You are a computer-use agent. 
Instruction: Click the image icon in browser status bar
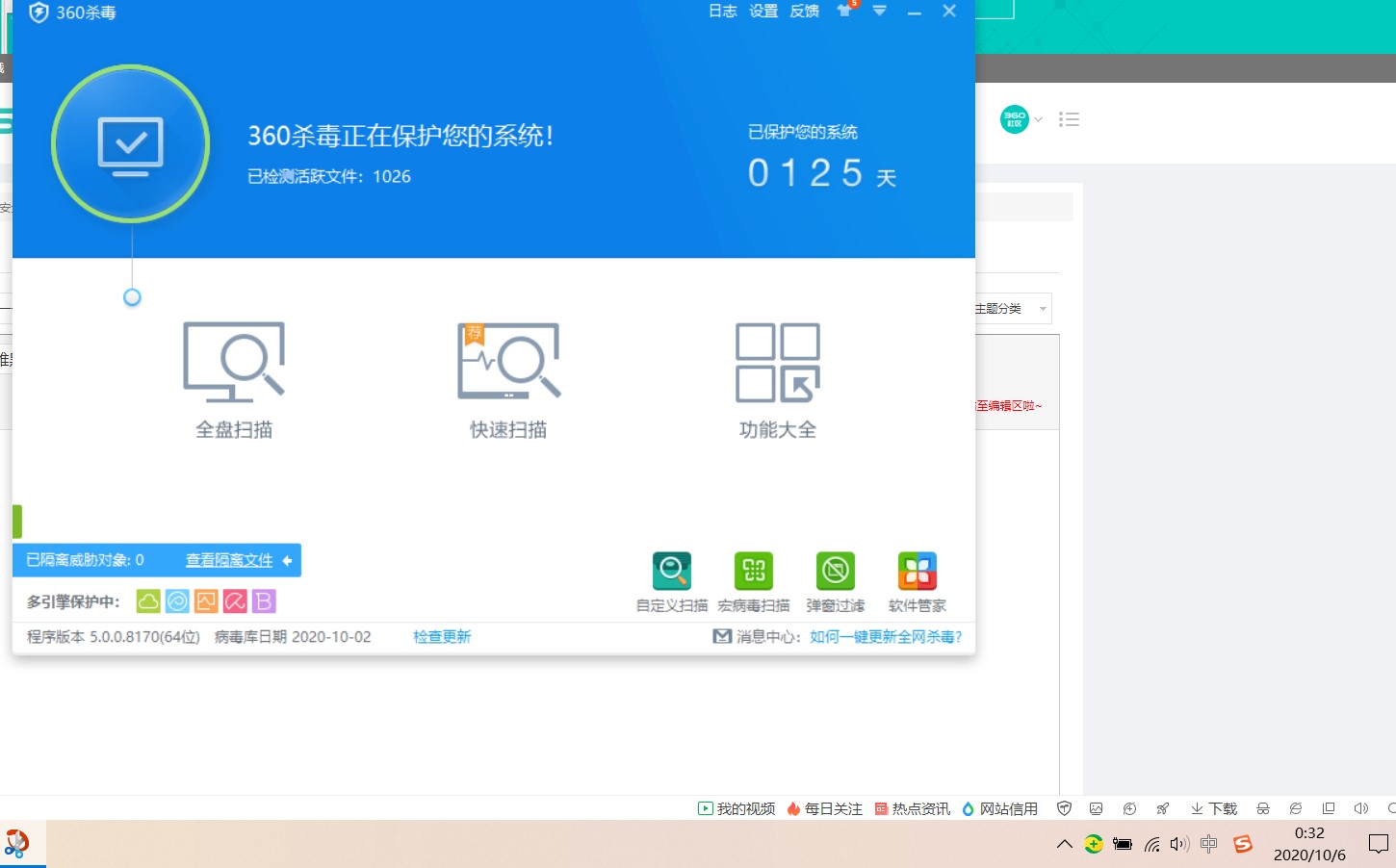(1096, 808)
